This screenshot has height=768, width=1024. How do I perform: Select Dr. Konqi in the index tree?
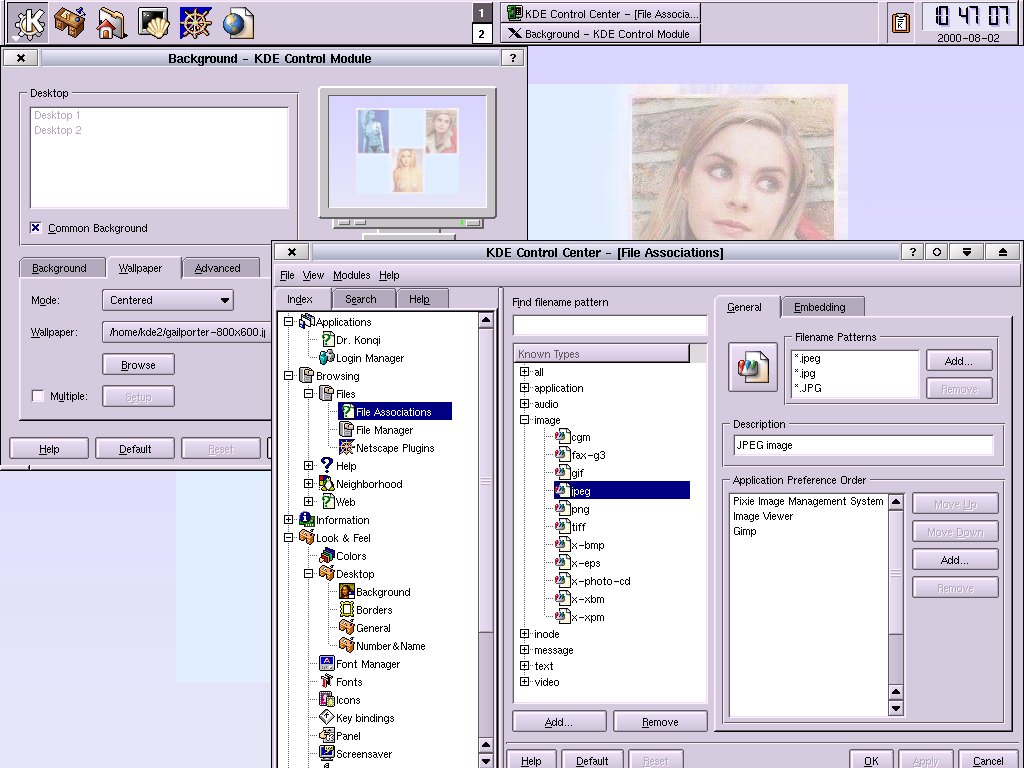point(358,340)
